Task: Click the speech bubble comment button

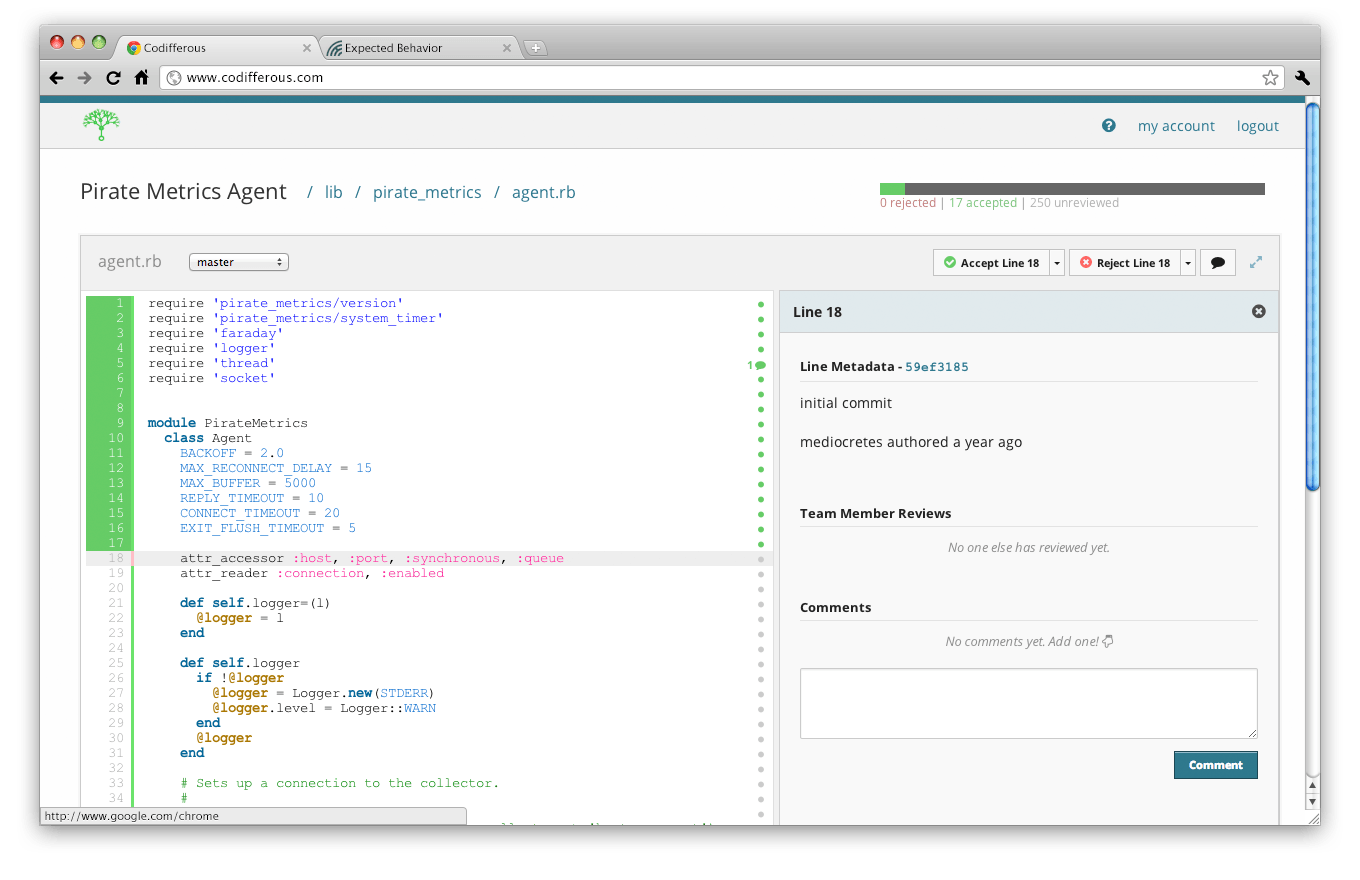Action: (x=1218, y=263)
